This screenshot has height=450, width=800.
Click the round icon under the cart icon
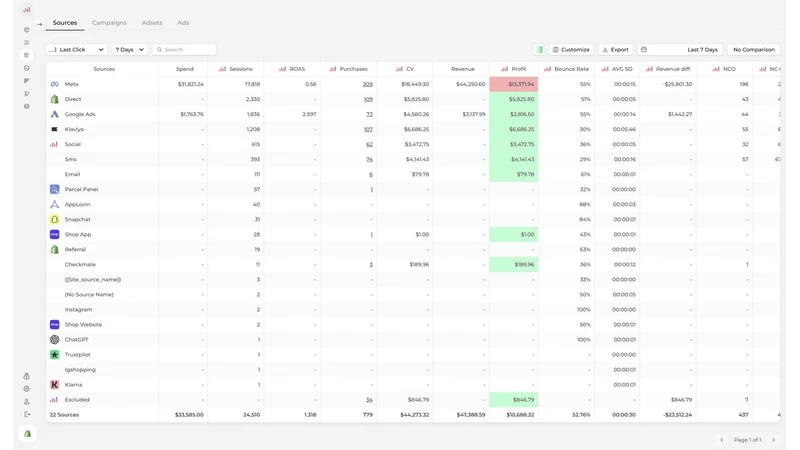coord(27,106)
